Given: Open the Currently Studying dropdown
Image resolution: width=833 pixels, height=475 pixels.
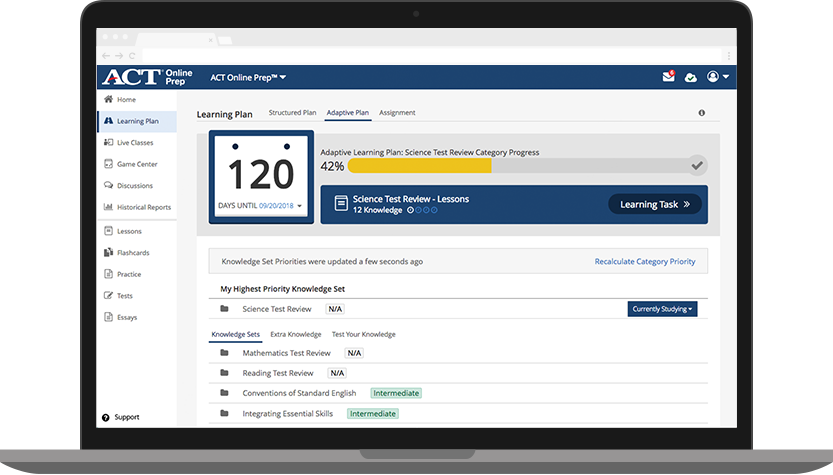Looking at the screenshot, I should (662, 309).
